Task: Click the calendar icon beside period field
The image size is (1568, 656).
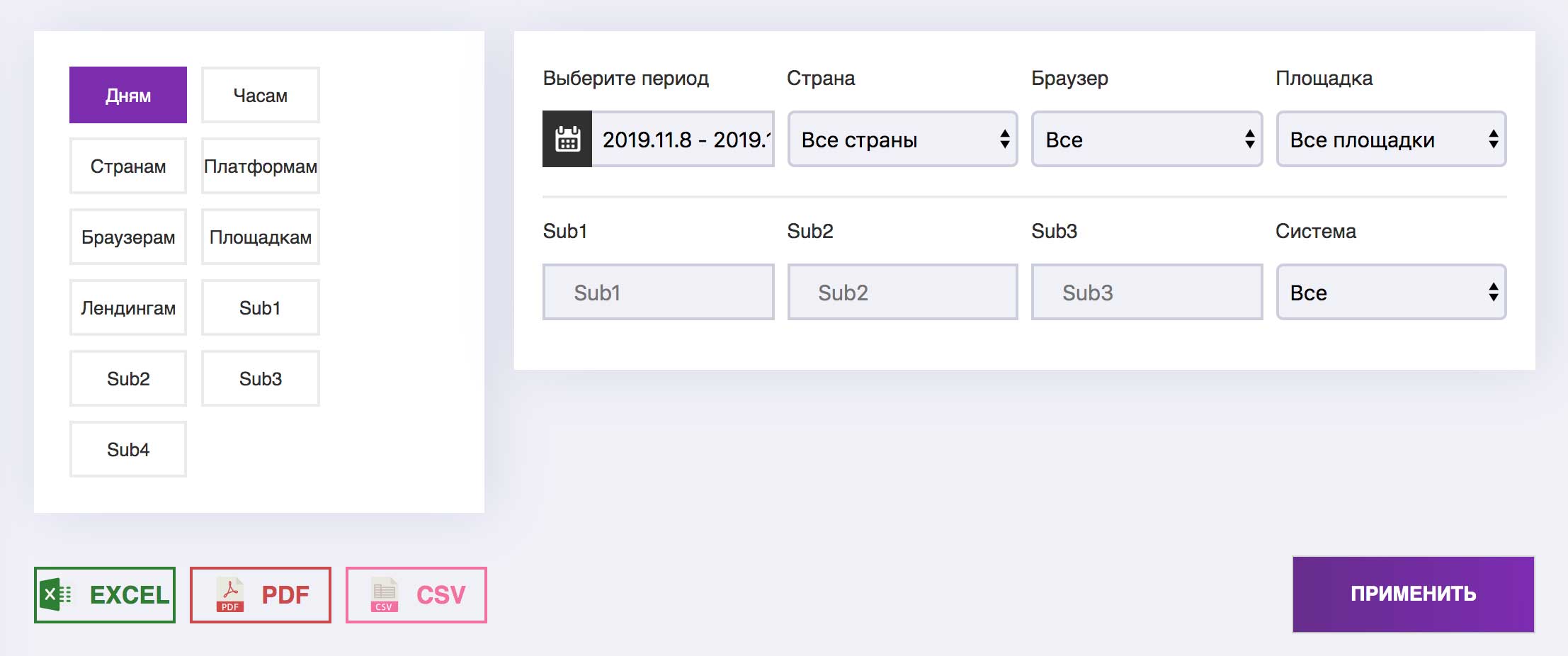Action: 567,139
